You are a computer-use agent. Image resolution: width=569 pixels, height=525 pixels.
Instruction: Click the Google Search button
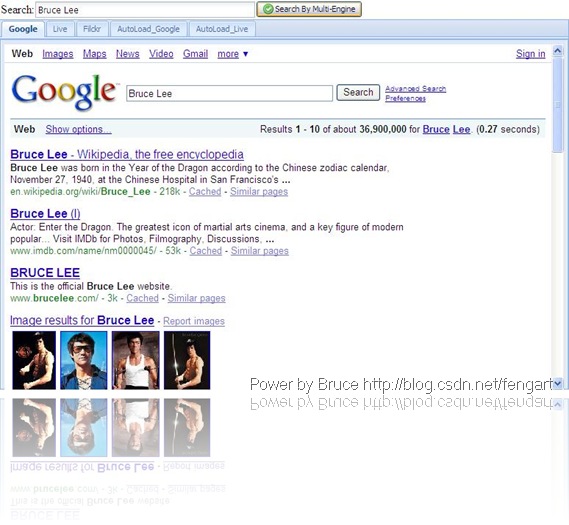click(358, 93)
